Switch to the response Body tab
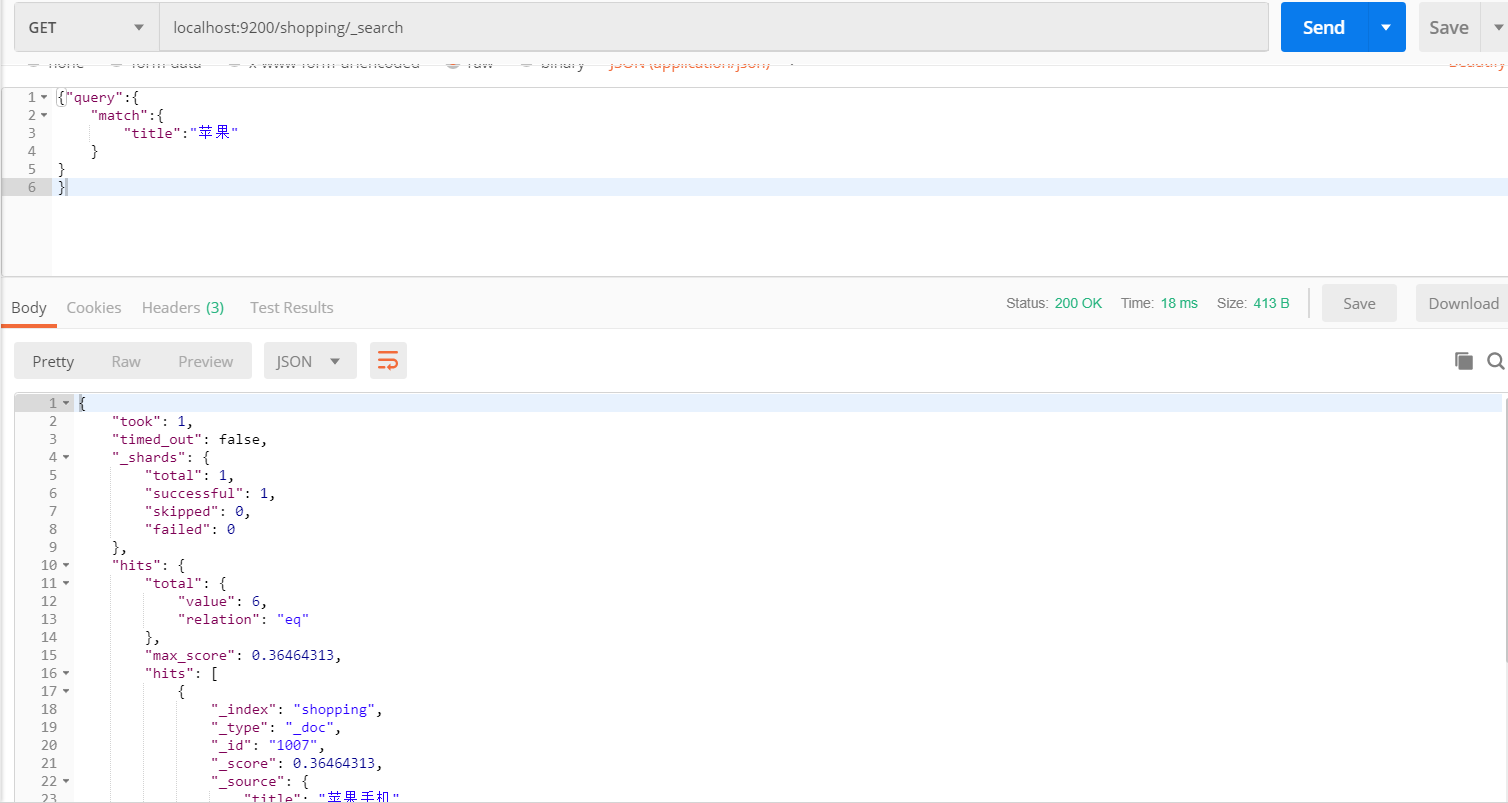1508x803 pixels. pyautogui.click(x=29, y=307)
